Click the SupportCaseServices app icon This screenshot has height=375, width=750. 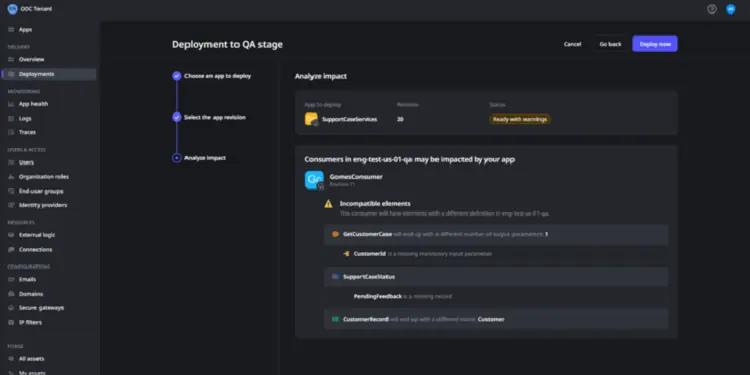[311, 119]
